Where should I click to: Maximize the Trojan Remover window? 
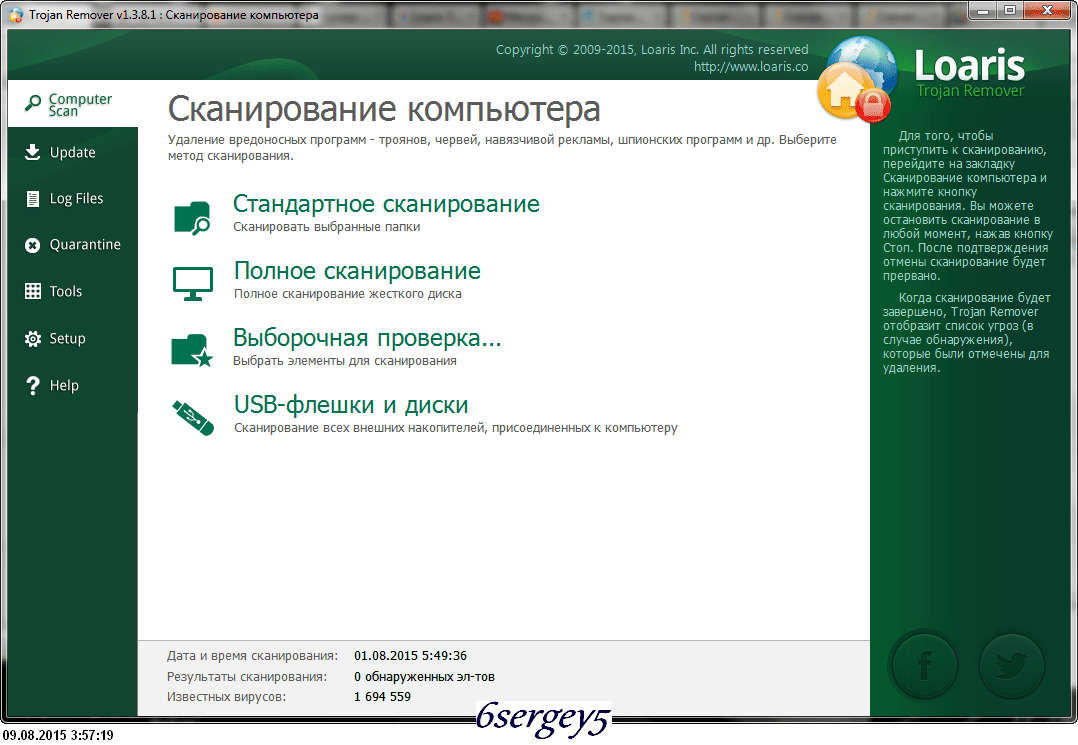1009,10
